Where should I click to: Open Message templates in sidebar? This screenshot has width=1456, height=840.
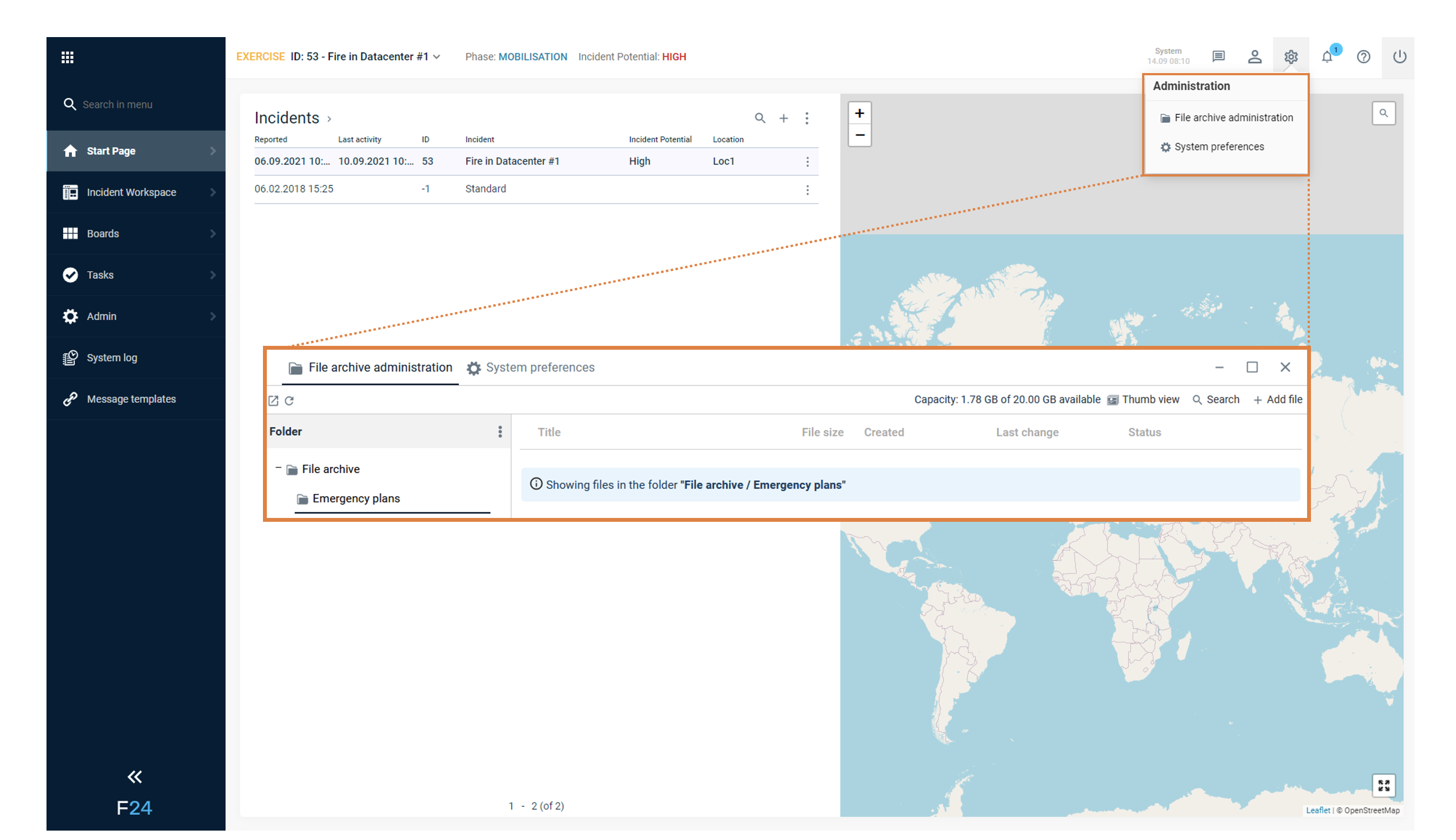click(136, 399)
